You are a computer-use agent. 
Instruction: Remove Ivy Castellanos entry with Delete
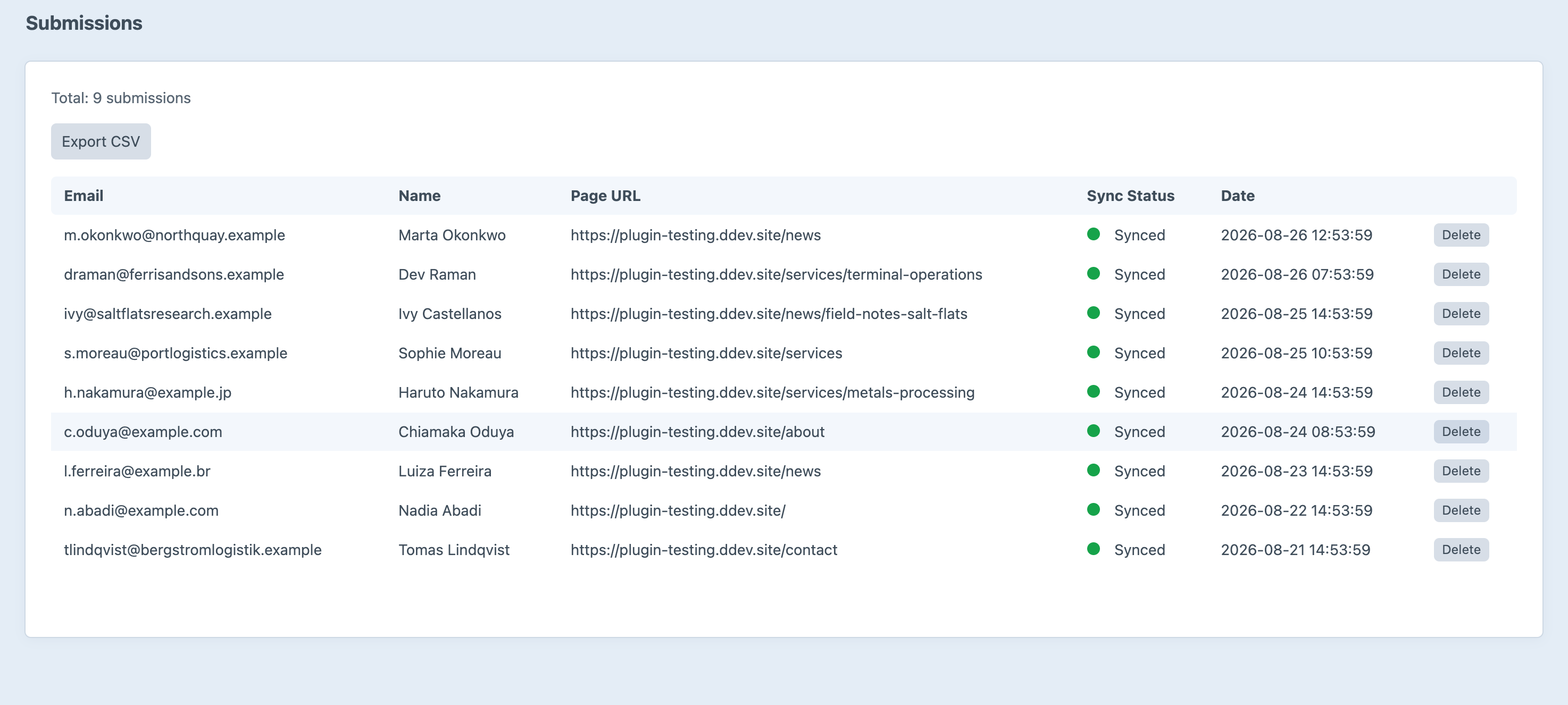coord(1461,314)
